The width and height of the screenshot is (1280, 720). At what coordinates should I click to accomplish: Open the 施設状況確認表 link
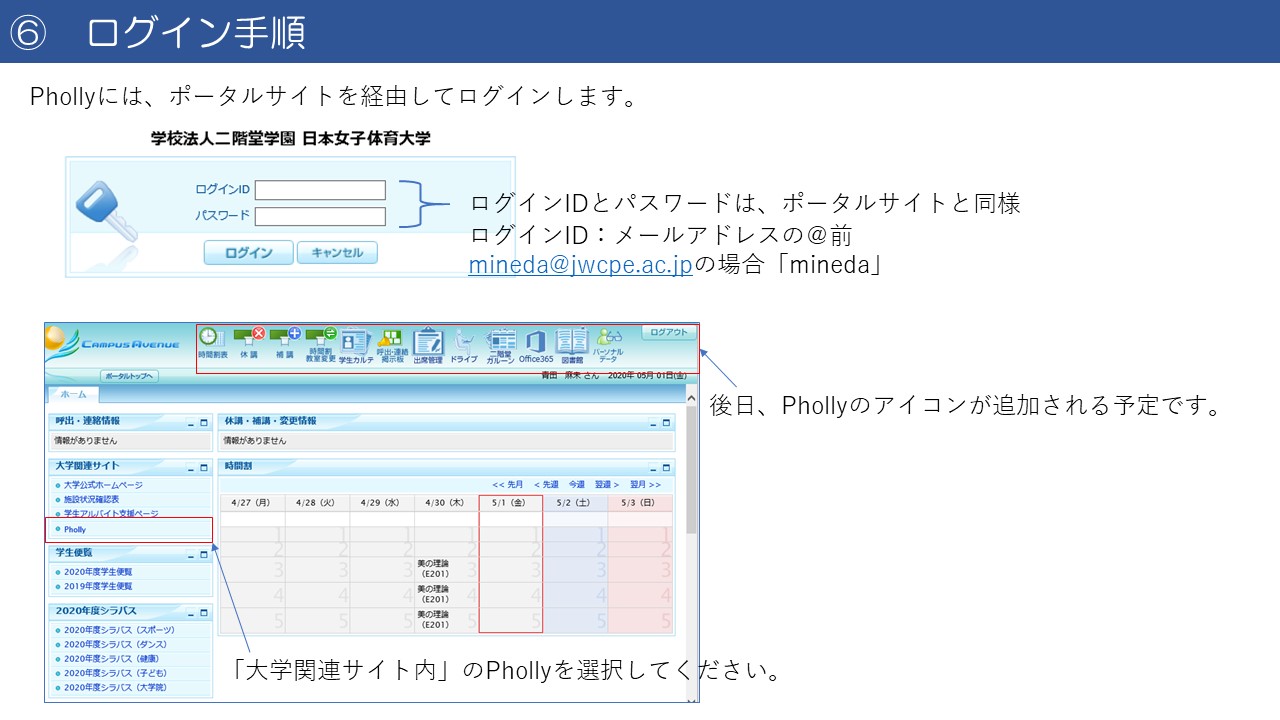click(x=91, y=499)
